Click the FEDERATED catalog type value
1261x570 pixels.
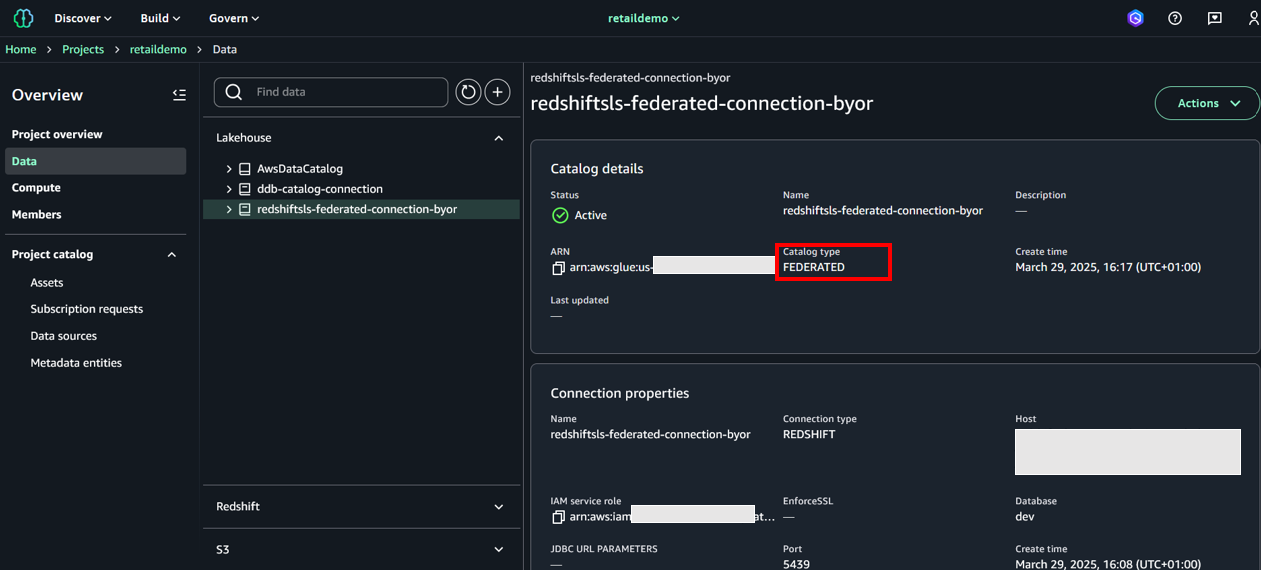814,267
